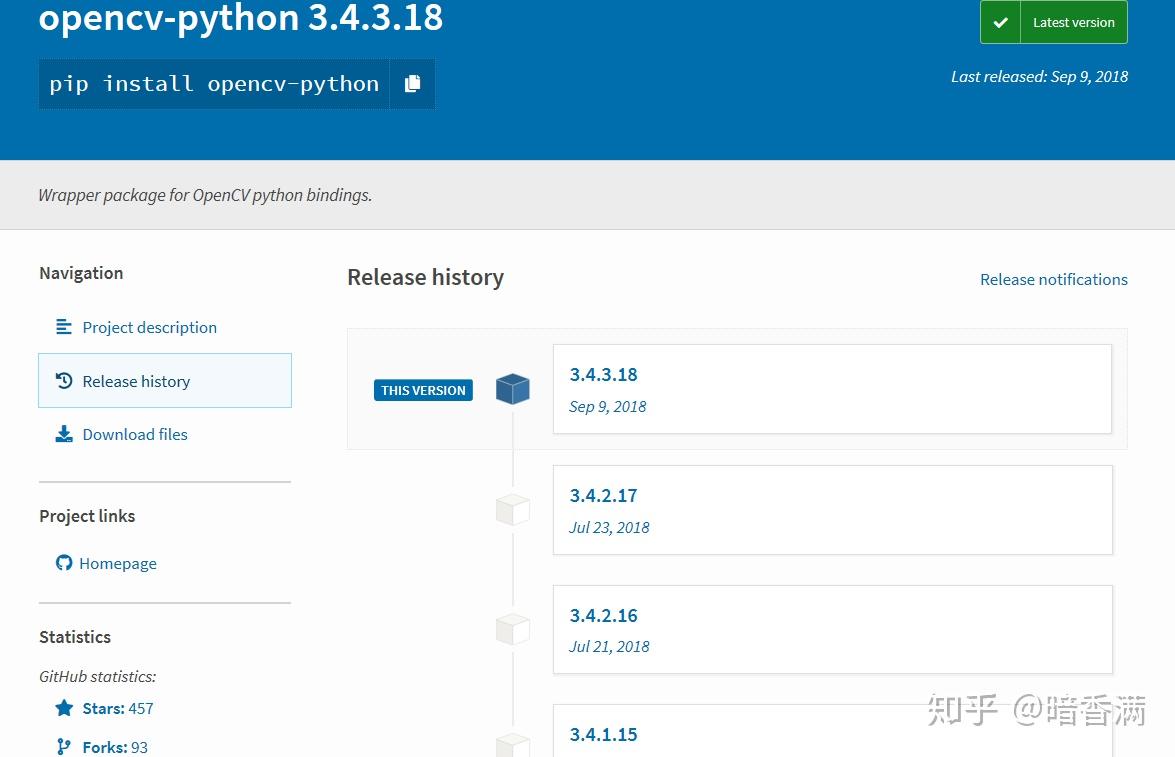This screenshot has width=1175, height=757.
Task: Open release 3.4.2.17 card
Action: (x=833, y=510)
